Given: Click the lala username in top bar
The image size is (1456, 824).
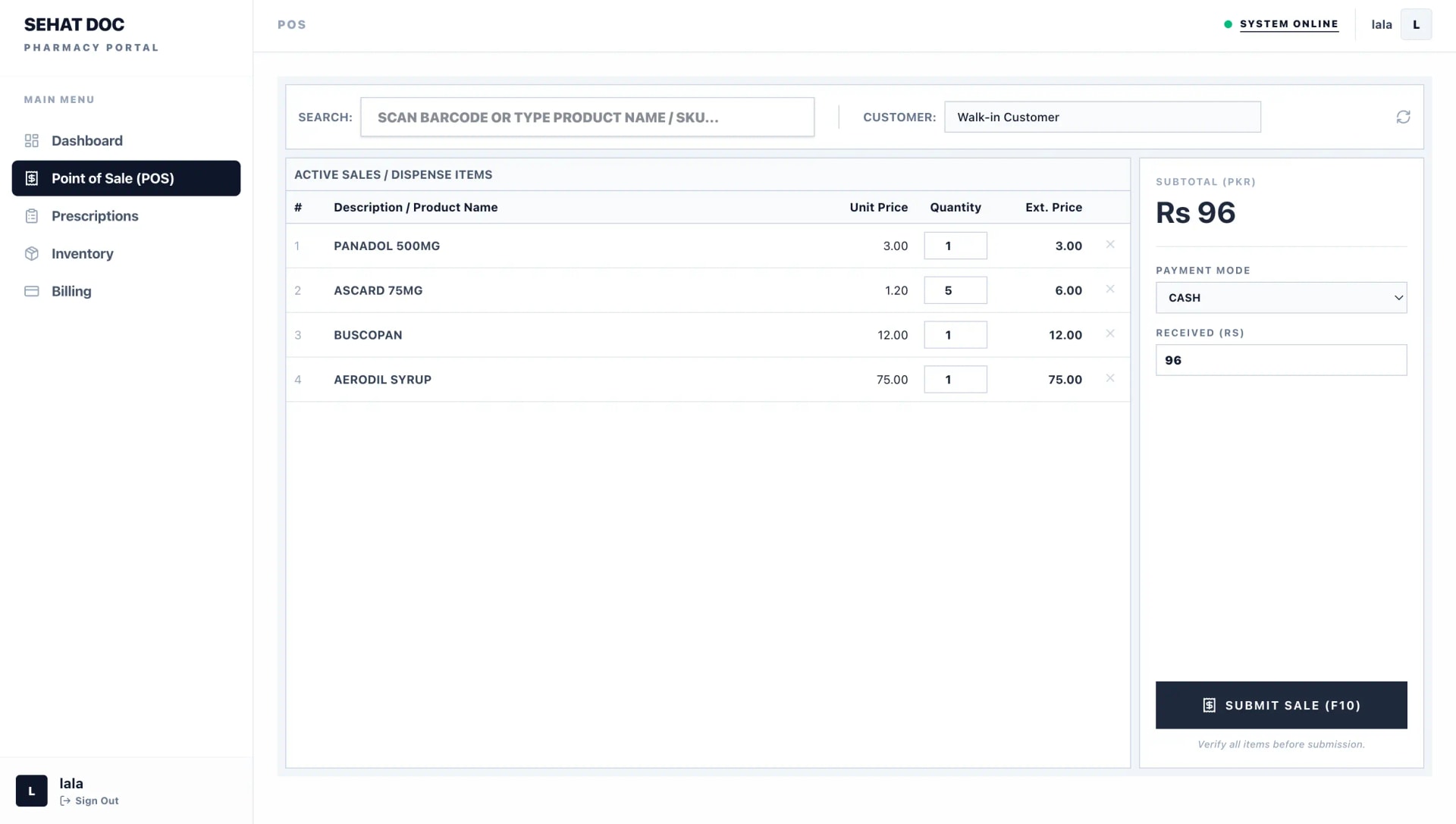Looking at the screenshot, I should pyautogui.click(x=1381, y=25).
